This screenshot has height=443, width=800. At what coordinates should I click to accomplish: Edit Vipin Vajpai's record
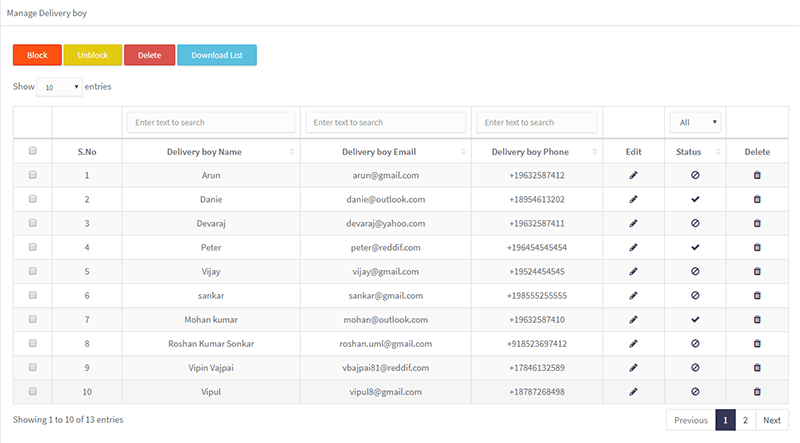coord(633,367)
